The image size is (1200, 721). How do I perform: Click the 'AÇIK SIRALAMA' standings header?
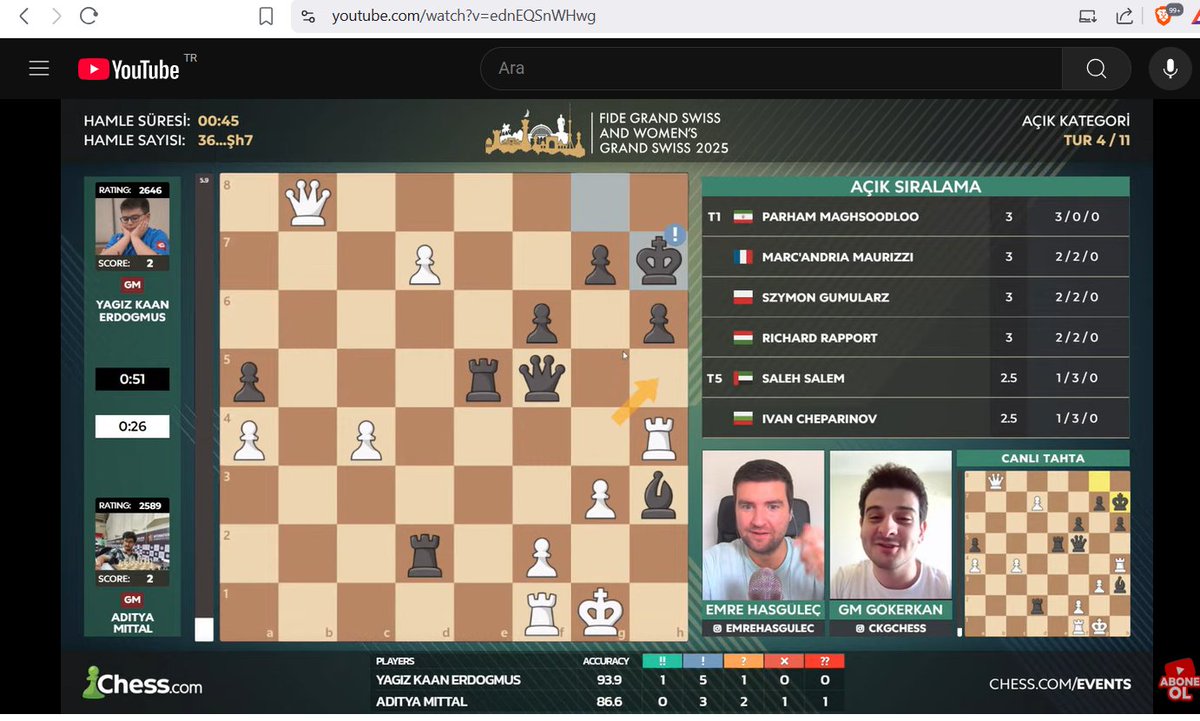coord(915,187)
